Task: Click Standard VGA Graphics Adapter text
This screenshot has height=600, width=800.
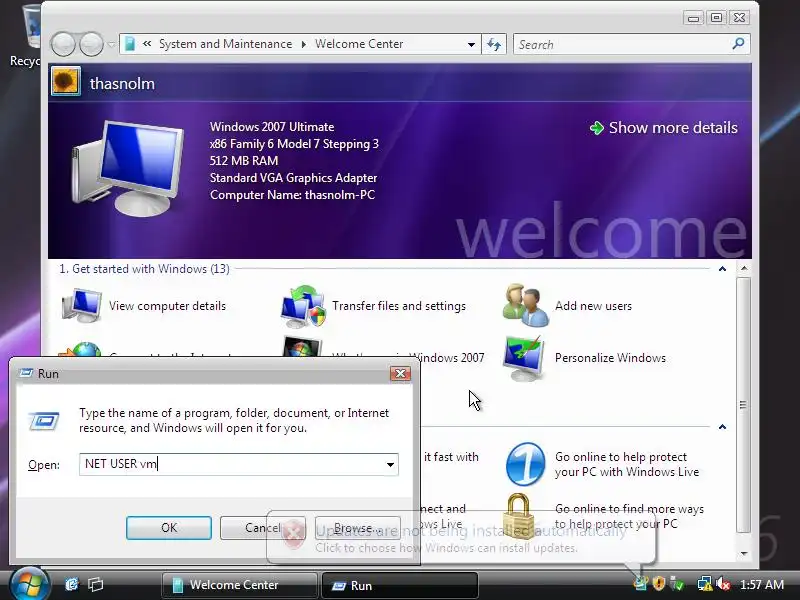Action: coord(293,178)
